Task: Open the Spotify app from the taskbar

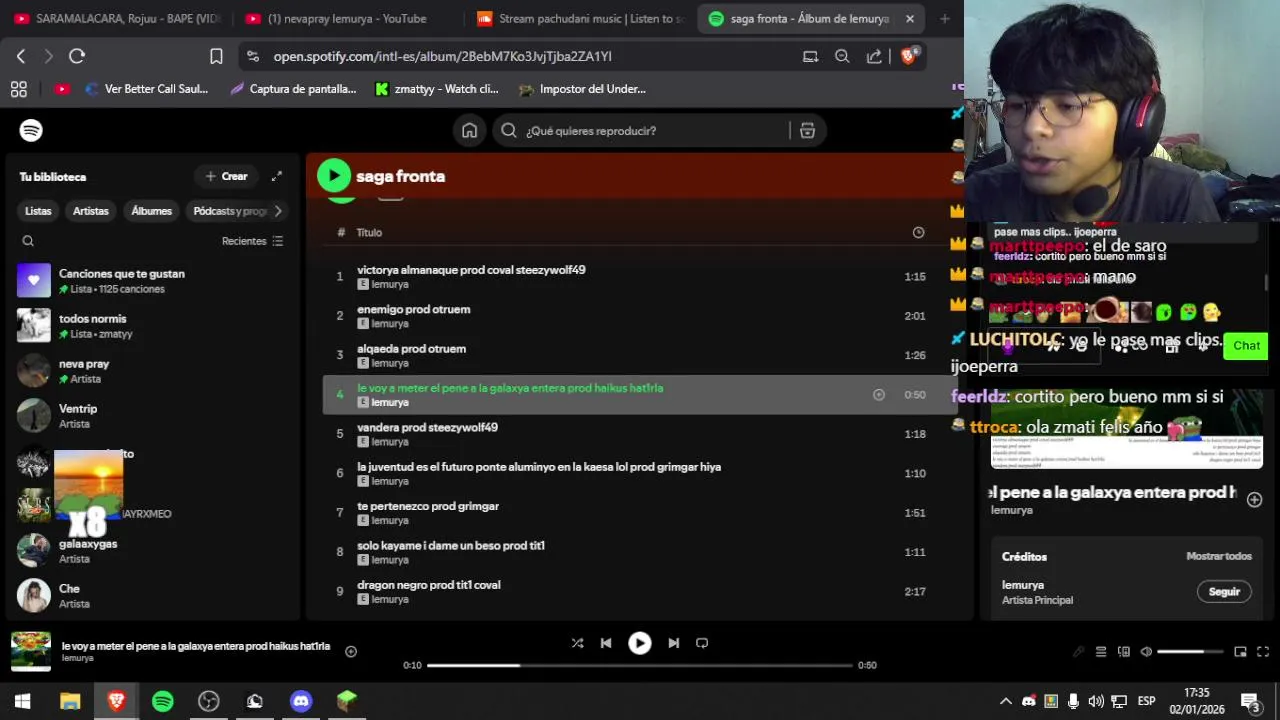Action: (163, 701)
